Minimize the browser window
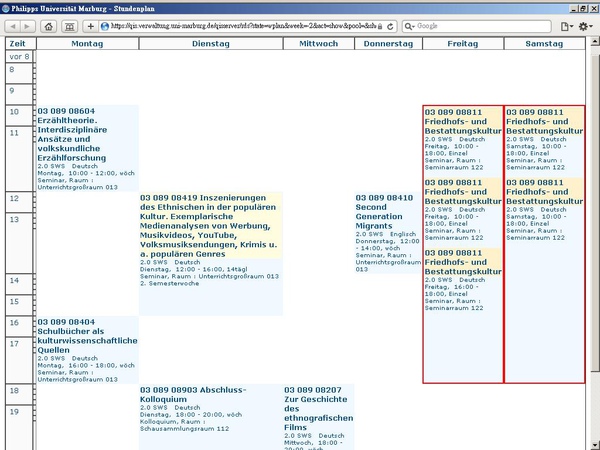The height and width of the screenshot is (450, 600). pyautogui.click(x=574, y=8)
